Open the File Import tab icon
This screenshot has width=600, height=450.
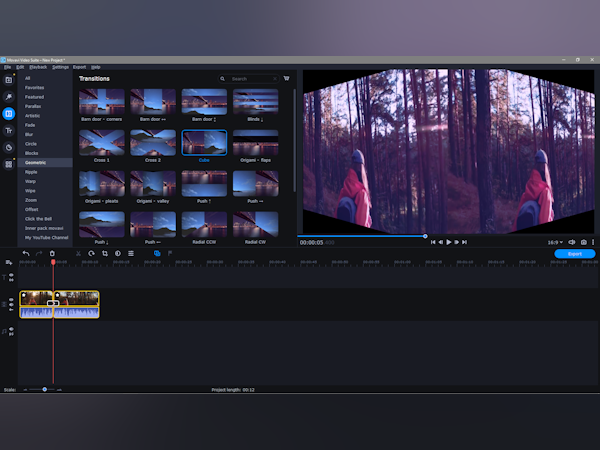[8, 80]
